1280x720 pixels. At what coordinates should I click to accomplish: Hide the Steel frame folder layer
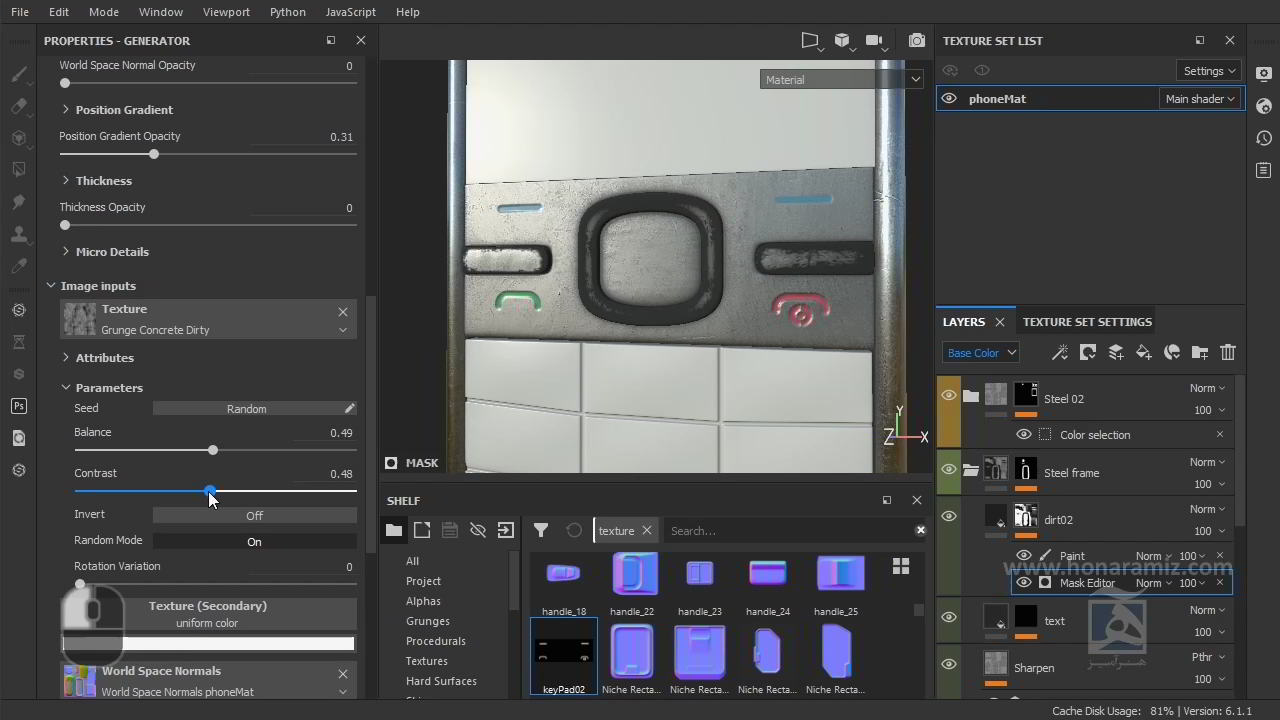click(949, 469)
